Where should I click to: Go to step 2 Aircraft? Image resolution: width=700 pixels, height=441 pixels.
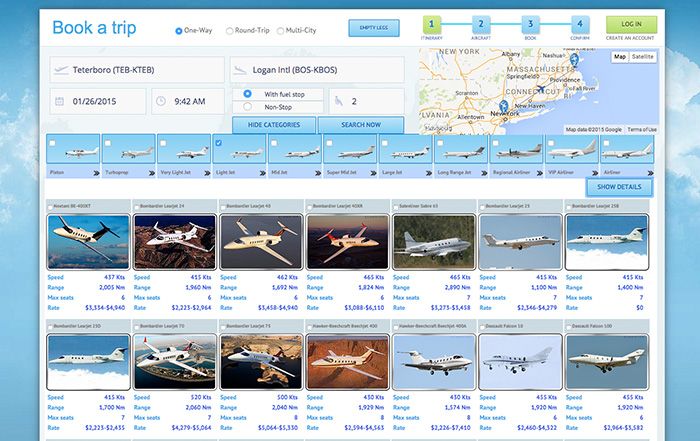pyautogui.click(x=481, y=24)
